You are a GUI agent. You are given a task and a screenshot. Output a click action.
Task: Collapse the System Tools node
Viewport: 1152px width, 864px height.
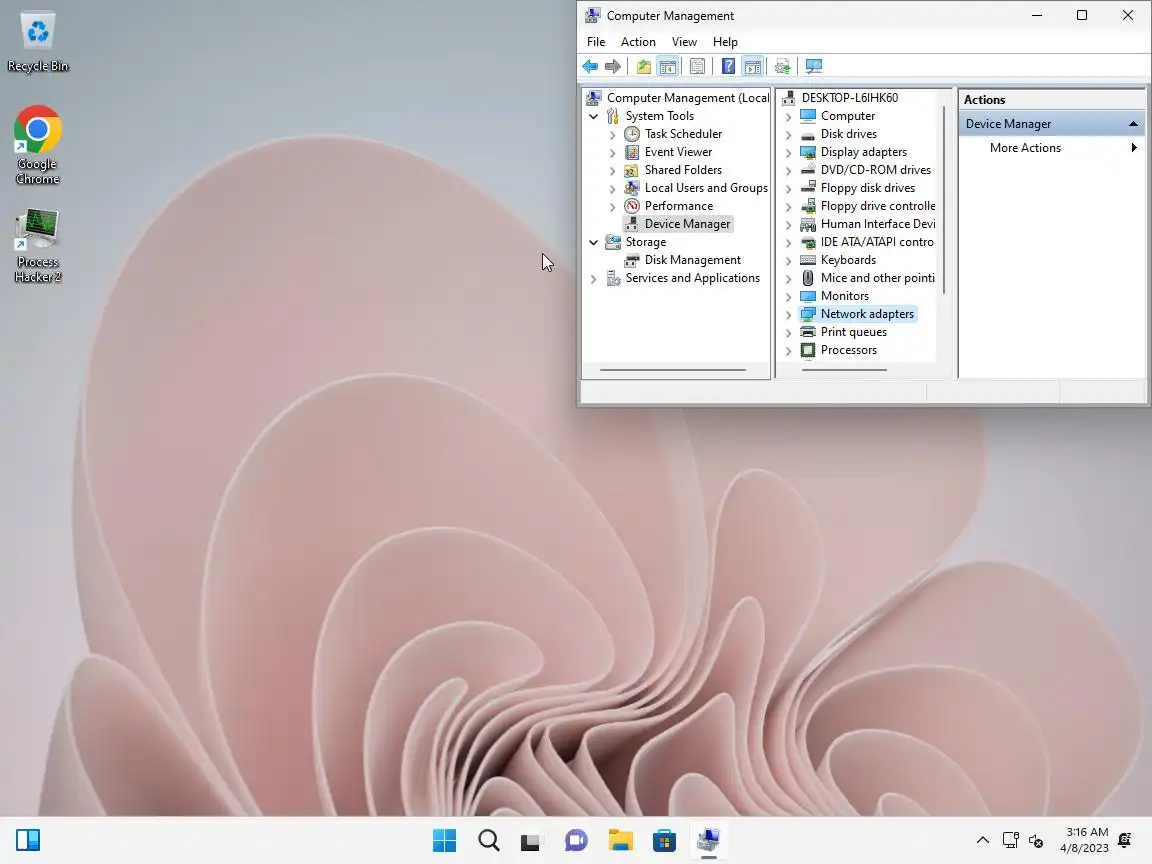point(594,116)
